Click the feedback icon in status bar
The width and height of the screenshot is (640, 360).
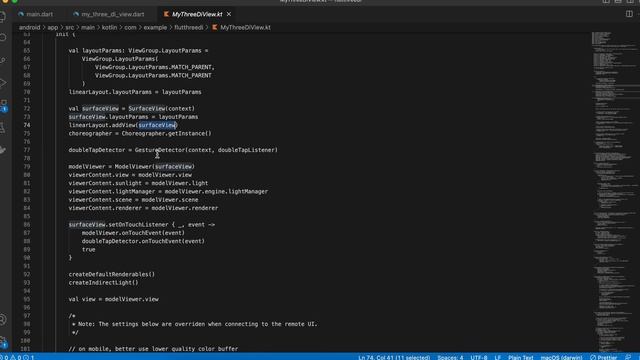click(628, 357)
